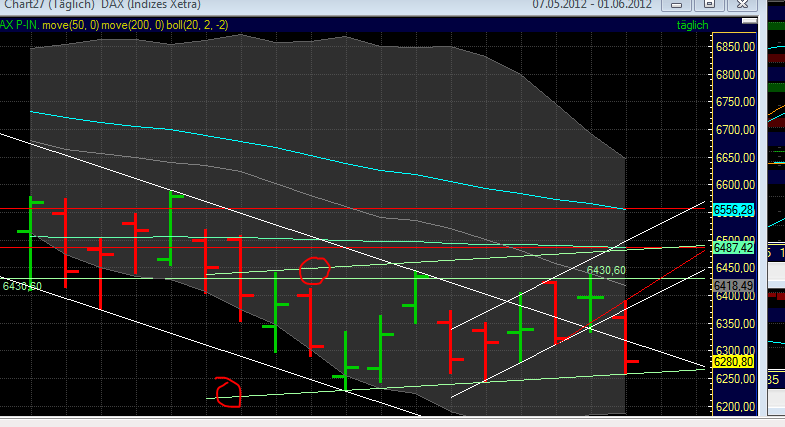Click the 6200,00 price axis label

(735, 406)
